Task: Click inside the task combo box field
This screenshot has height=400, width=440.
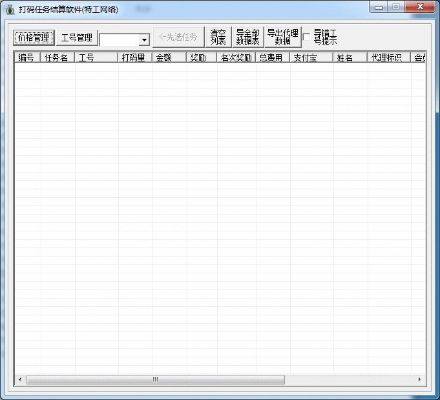Action: tap(119, 40)
